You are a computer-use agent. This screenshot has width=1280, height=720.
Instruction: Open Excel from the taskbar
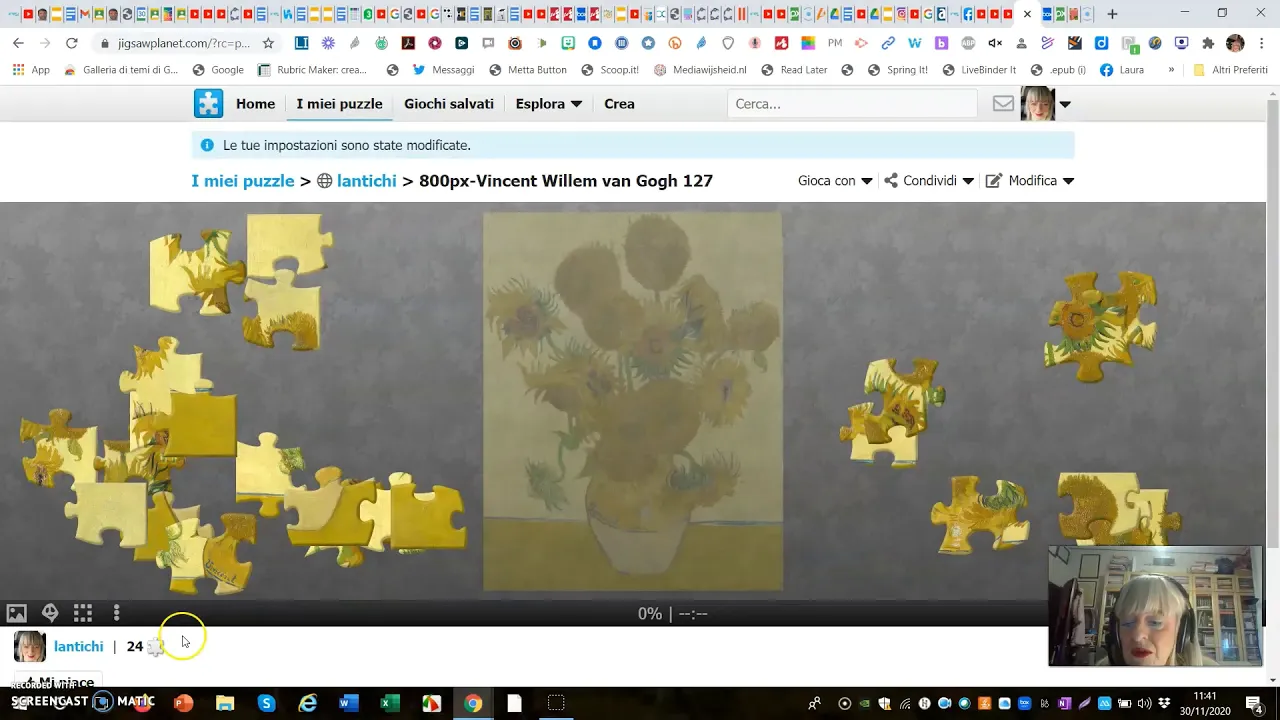click(x=390, y=703)
